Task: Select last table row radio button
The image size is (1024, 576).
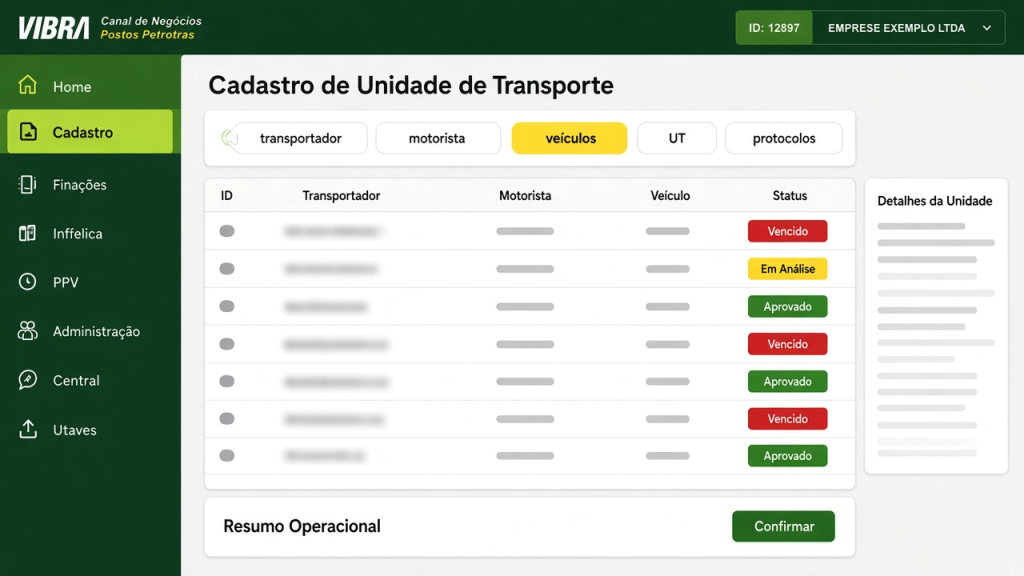Action: 227,455
